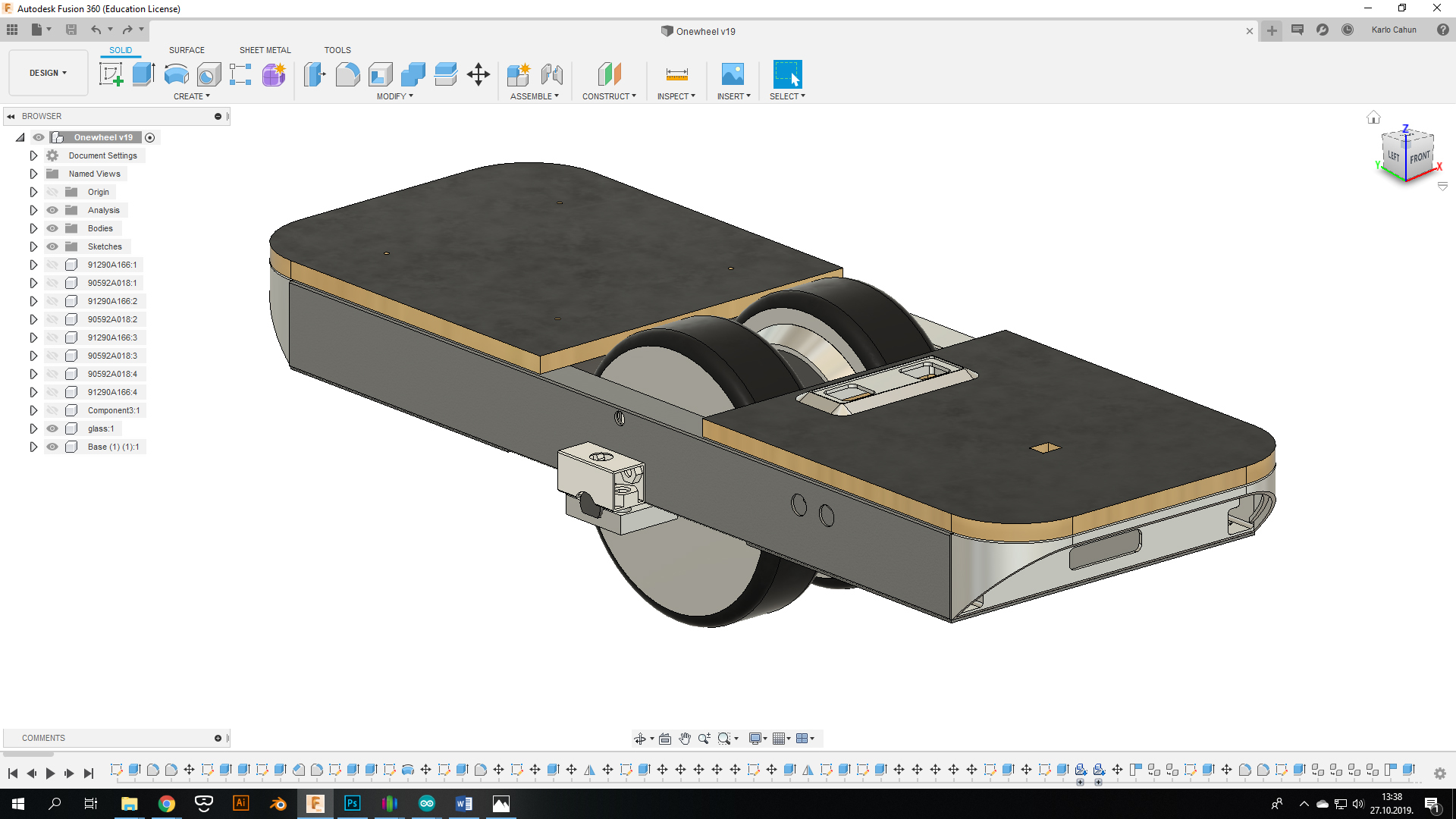Toggle visibility of Bodies folder
This screenshot has width=1456, height=819.
pos(52,228)
